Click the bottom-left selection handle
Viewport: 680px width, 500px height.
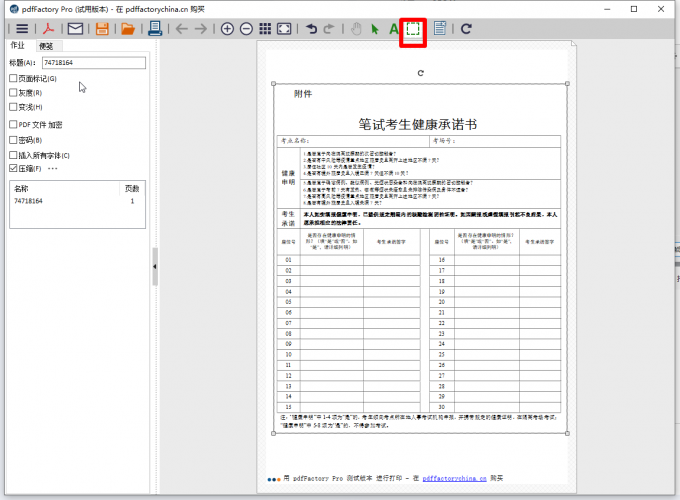click(x=273, y=433)
